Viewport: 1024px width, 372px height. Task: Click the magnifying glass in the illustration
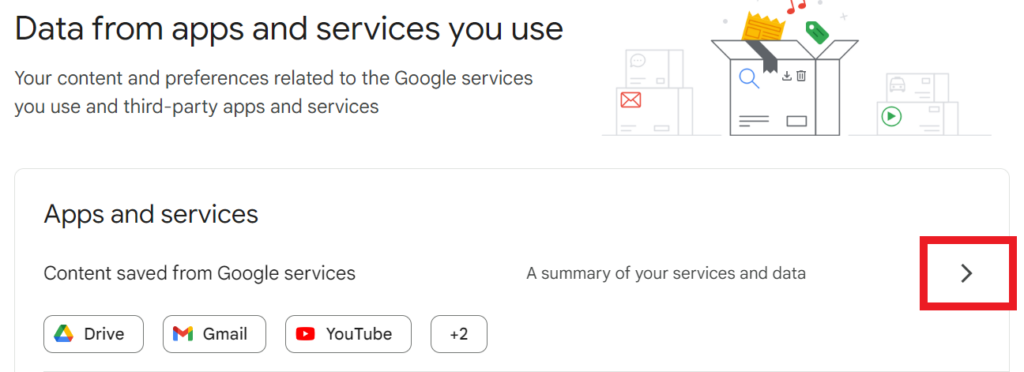[749, 79]
